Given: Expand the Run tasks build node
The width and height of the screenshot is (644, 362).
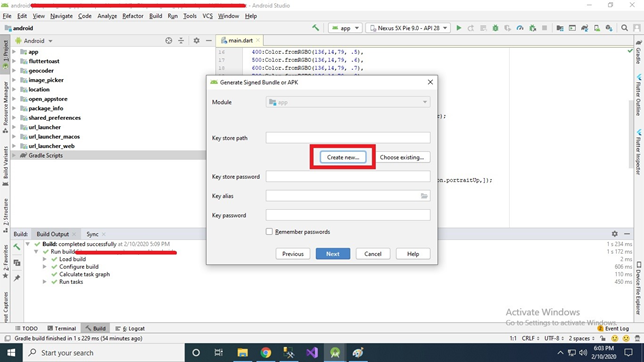Looking at the screenshot, I should pos(44,282).
